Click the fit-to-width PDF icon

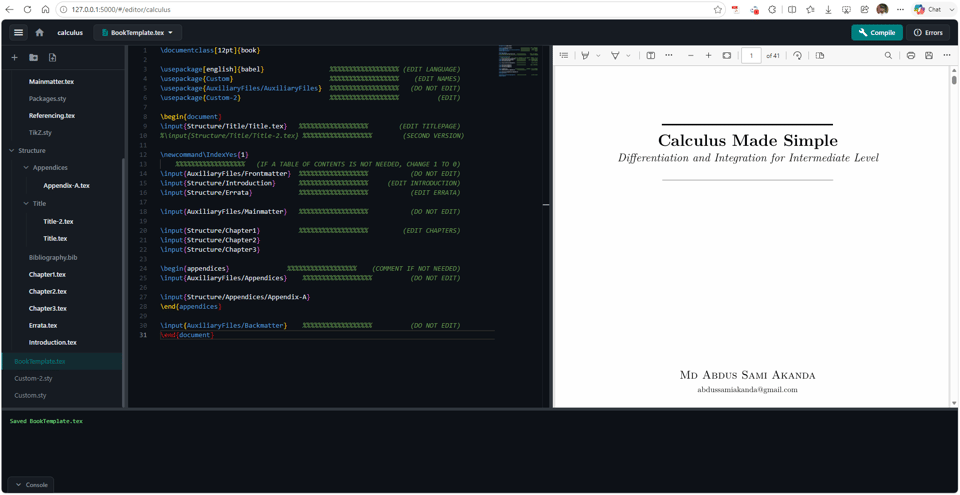[x=726, y=55]
